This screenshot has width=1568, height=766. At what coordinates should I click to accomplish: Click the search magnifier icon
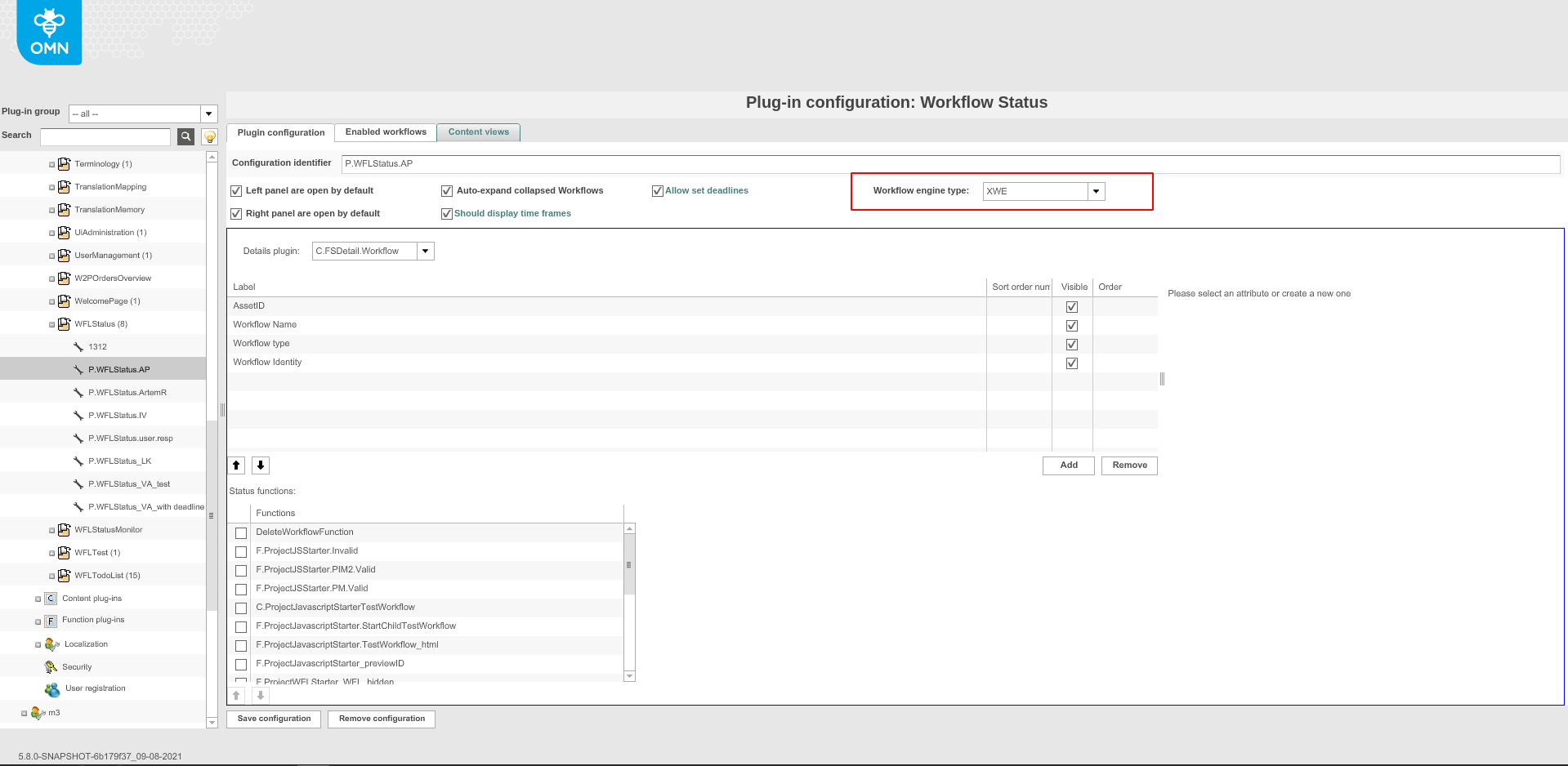186,136
